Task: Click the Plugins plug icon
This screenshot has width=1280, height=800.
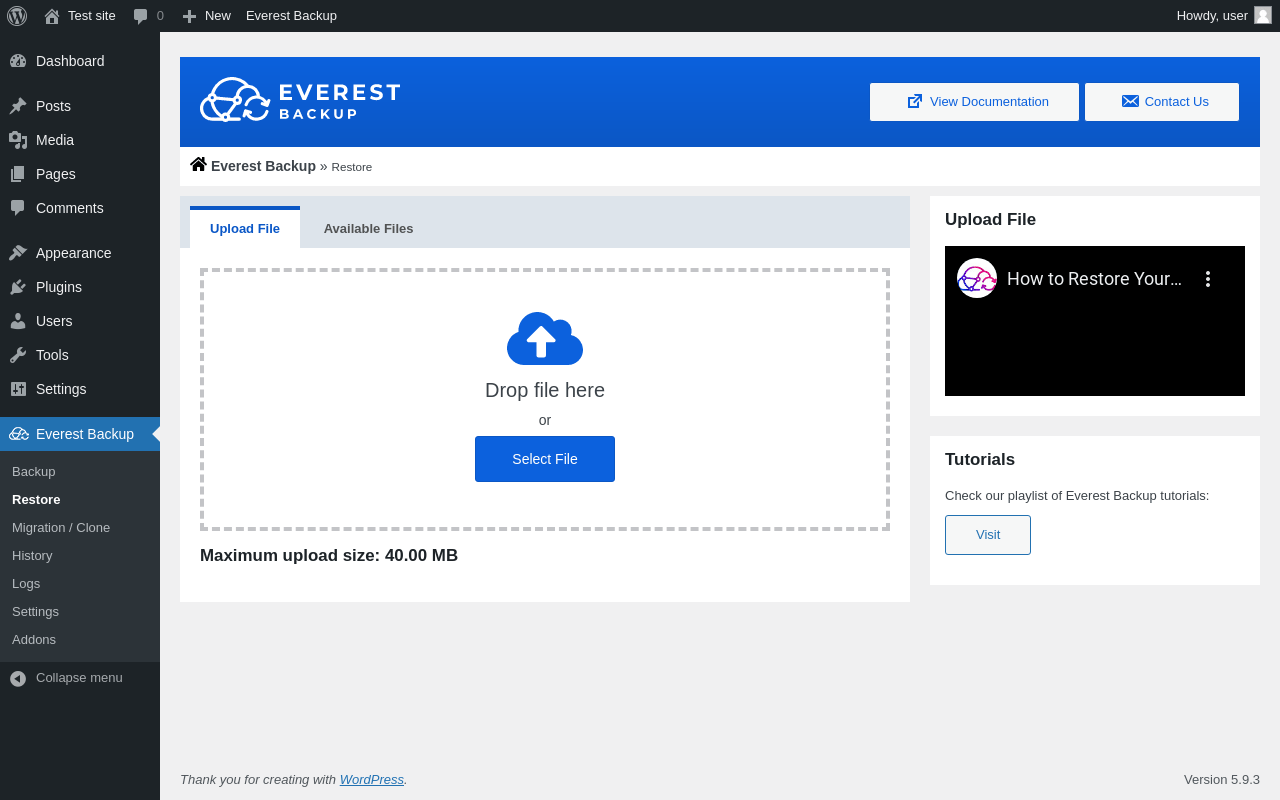Action: click(x=18, y=287)
